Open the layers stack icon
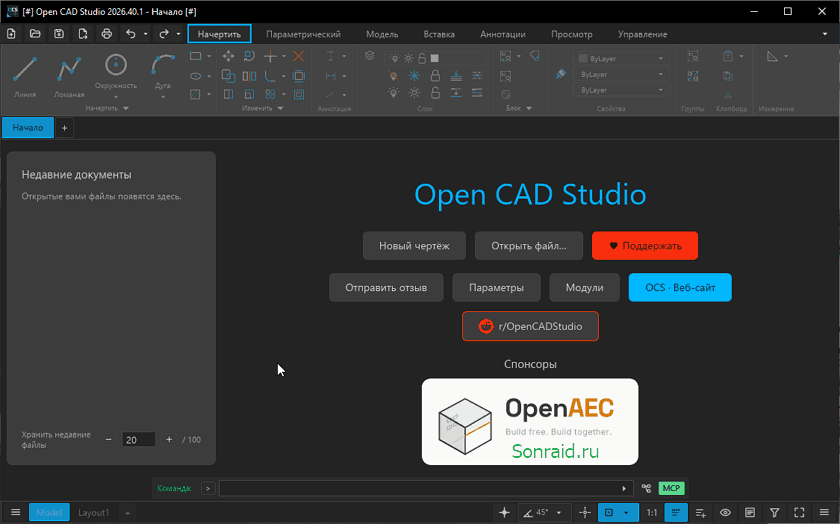 pos(370,56)
